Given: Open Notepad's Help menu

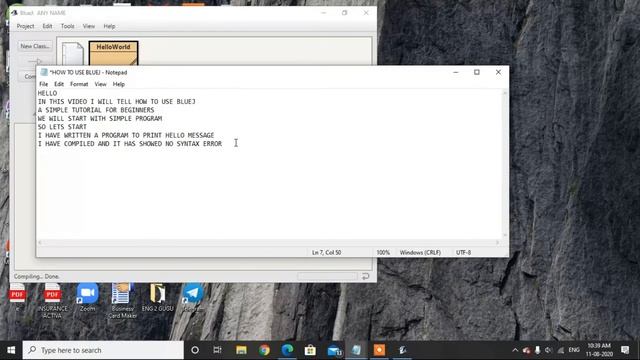Looking at the screenshot, I should pos(119,84).
